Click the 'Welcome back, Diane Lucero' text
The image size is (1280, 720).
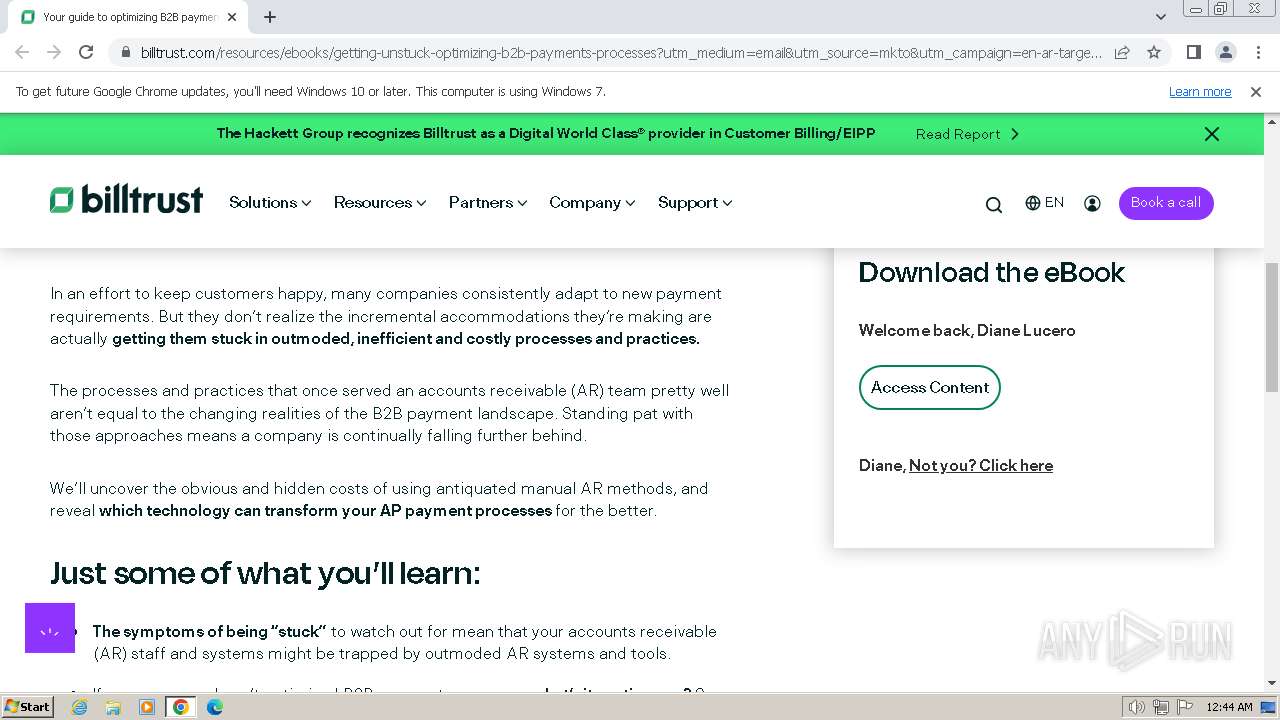click(967, 330)
